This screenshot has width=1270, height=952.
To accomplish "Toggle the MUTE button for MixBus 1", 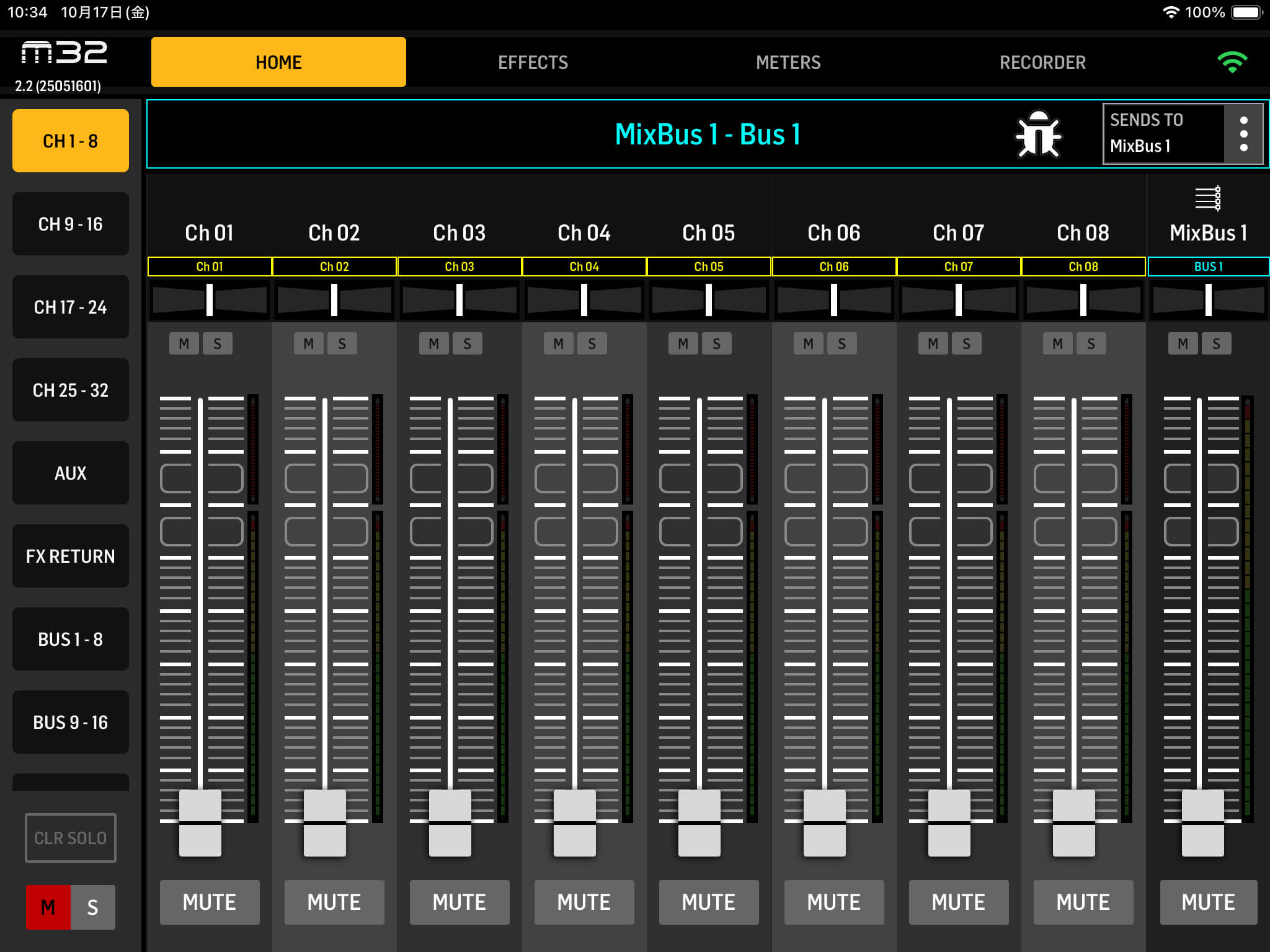I will click(x=1208, y=902).
